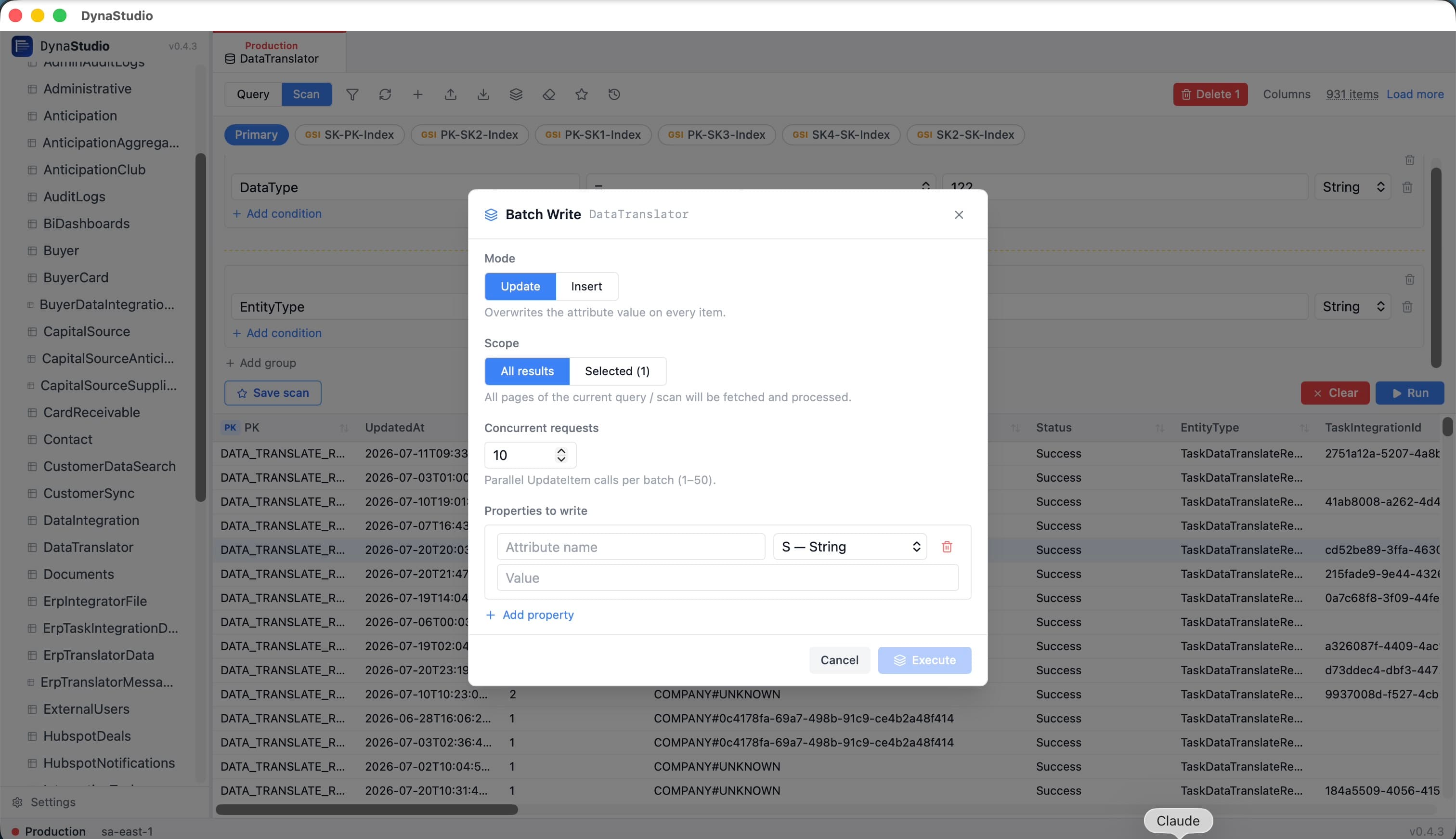Select Insert mode in Batch Write

(x=586, y=287)
